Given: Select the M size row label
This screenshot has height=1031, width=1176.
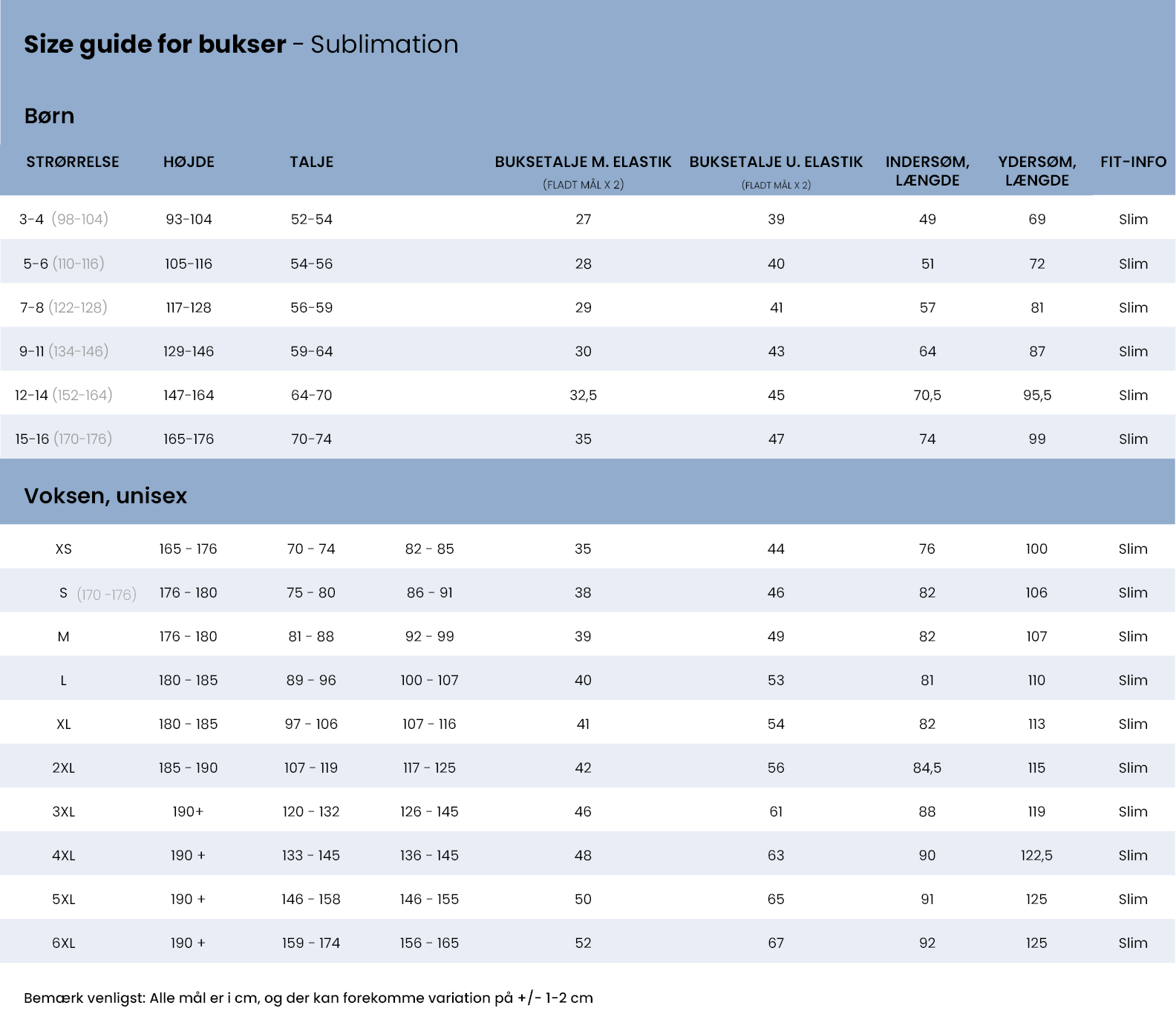Looking at the screenshot, I should 64,637.
